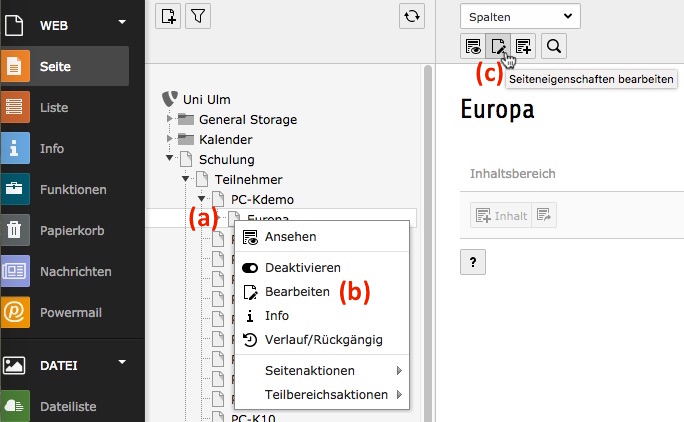Collapse the DATEI module group

coord(122,361)
